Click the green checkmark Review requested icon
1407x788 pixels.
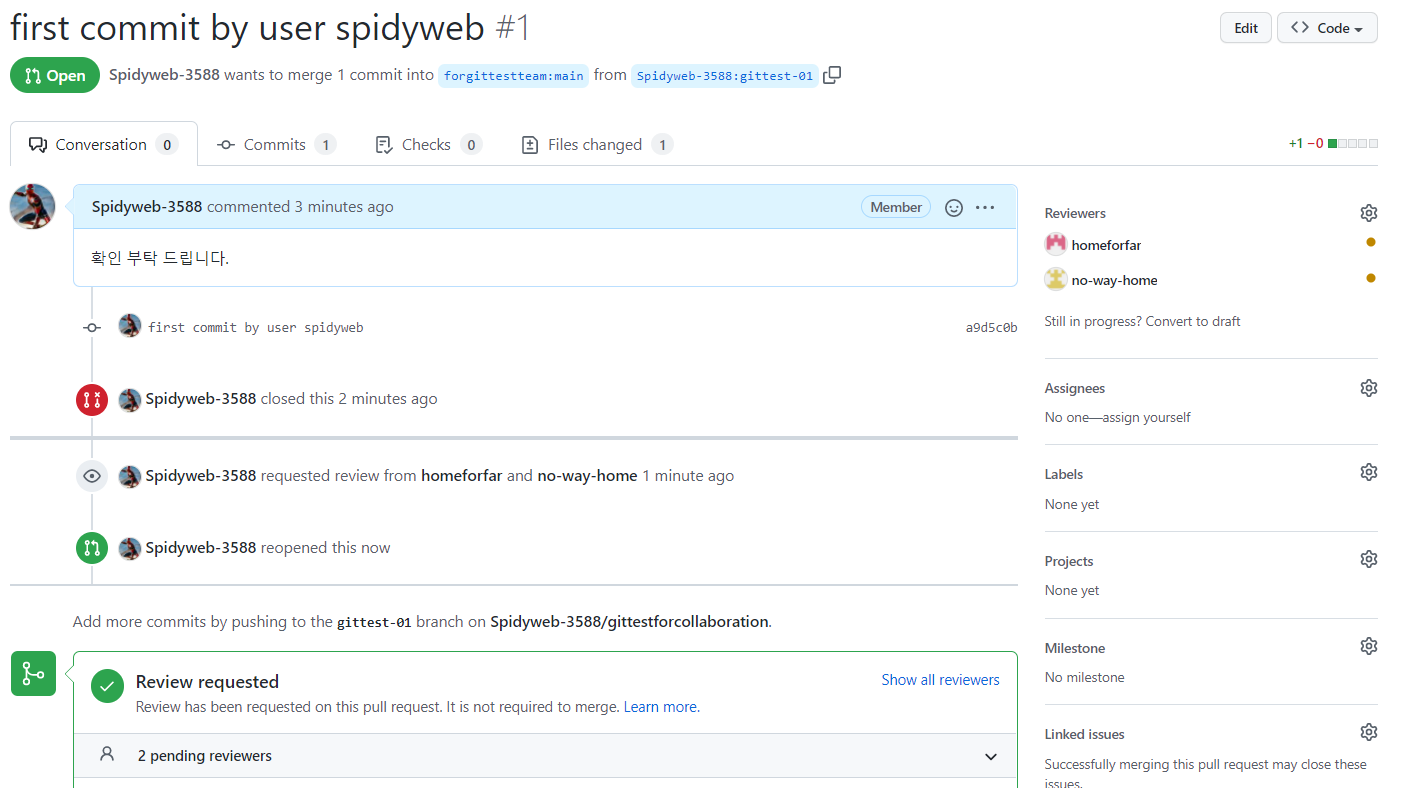(107, 686)
